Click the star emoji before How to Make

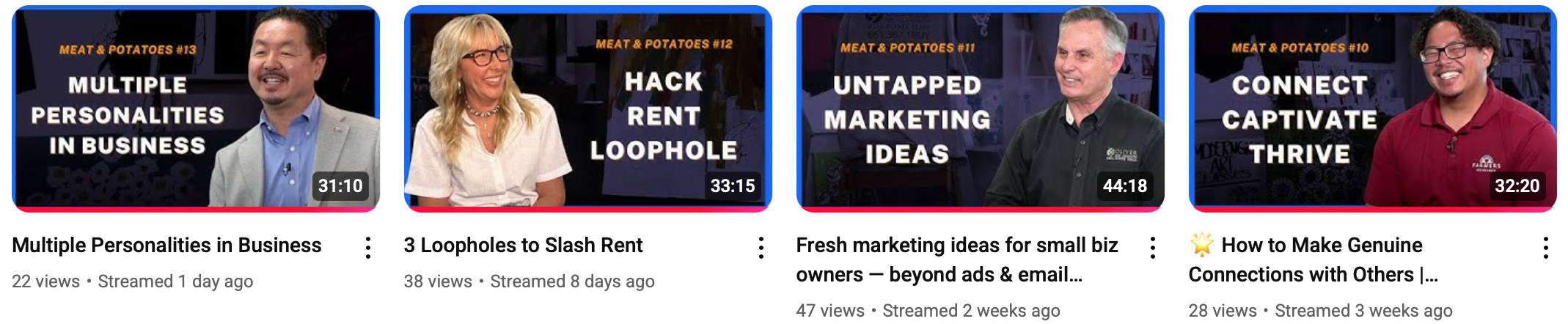(1202, 244)
